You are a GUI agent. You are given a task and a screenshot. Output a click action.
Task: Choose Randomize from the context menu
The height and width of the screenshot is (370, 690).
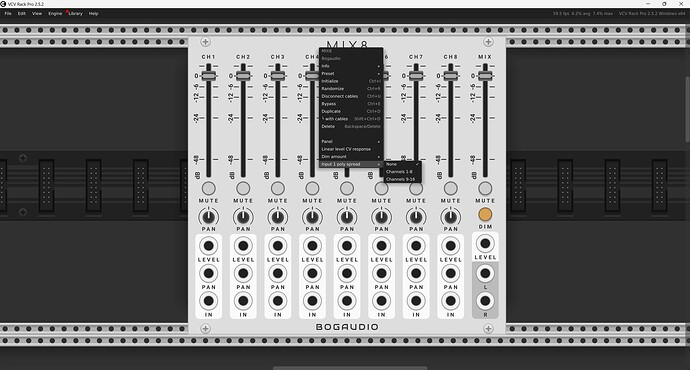coord(351,88)
